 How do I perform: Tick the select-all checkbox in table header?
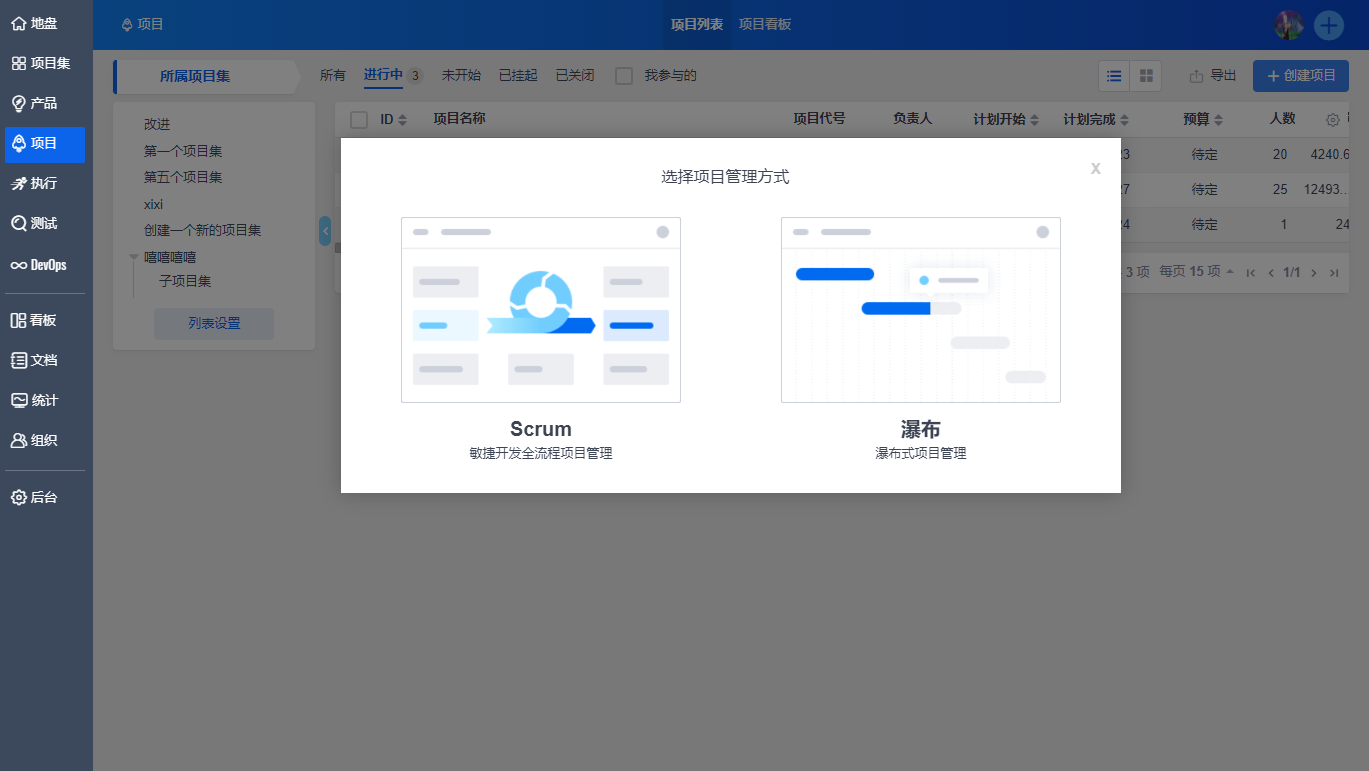359,120
